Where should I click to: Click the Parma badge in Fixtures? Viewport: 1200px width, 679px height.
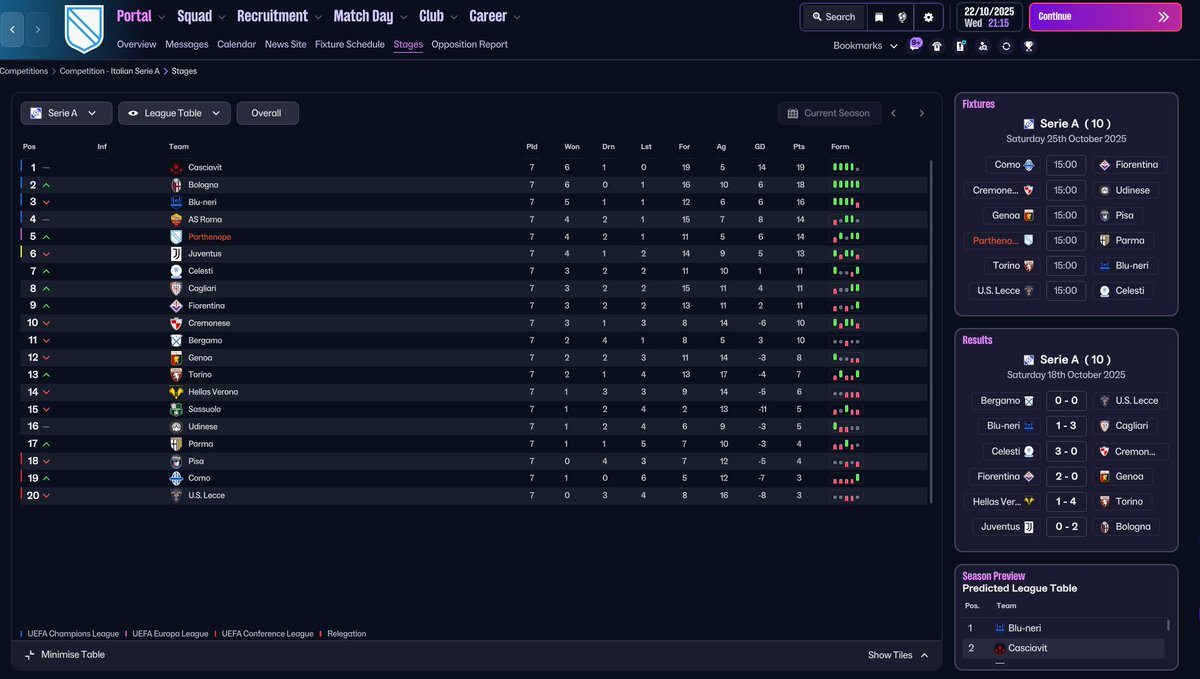coord(1104,240)
